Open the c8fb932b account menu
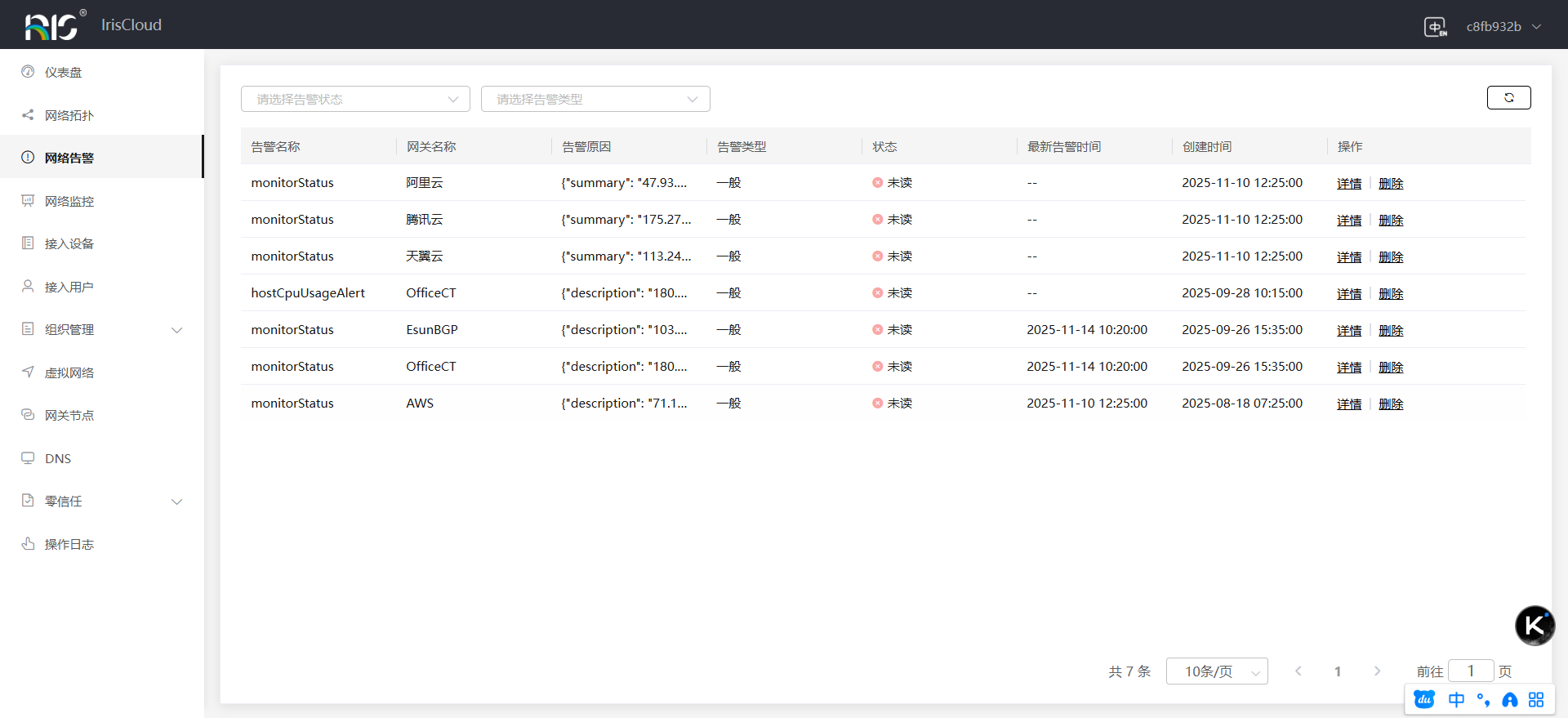1568x718 pixels. [1503, 27]
